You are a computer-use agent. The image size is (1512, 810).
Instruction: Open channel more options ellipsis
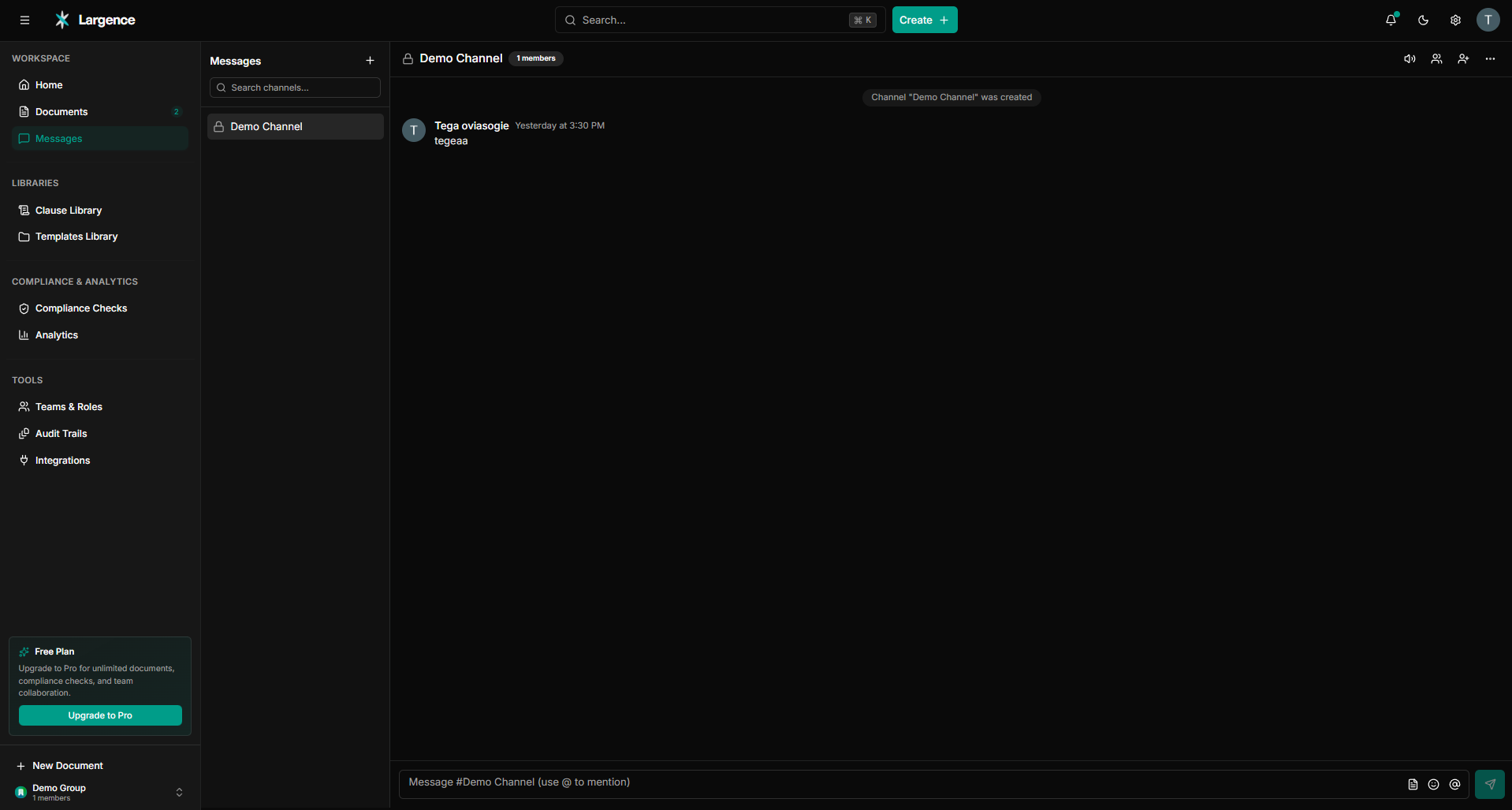pyautogui.click(x=1490, y=59)
